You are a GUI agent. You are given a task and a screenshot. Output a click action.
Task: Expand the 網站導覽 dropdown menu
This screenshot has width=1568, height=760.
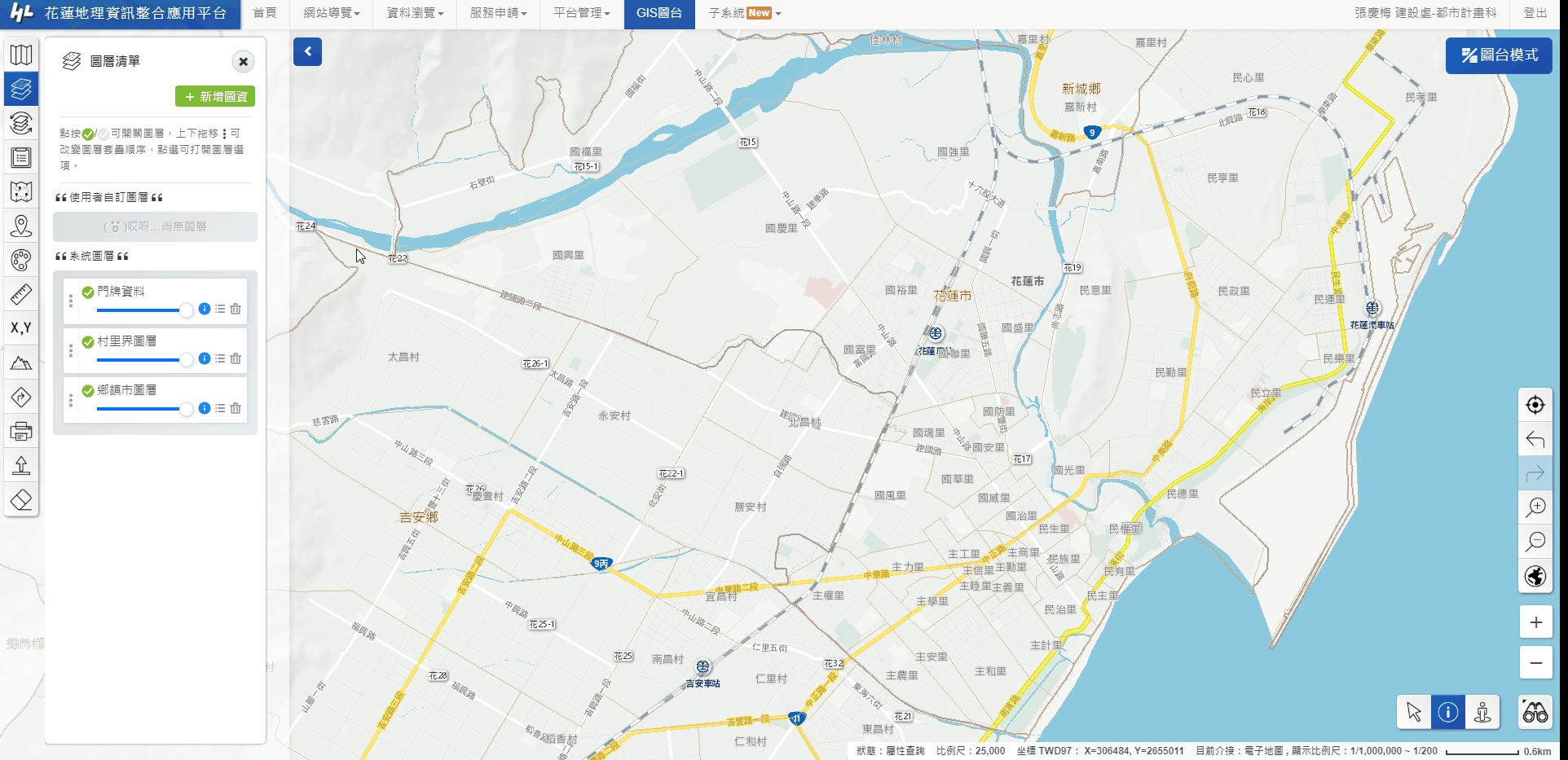331,13
